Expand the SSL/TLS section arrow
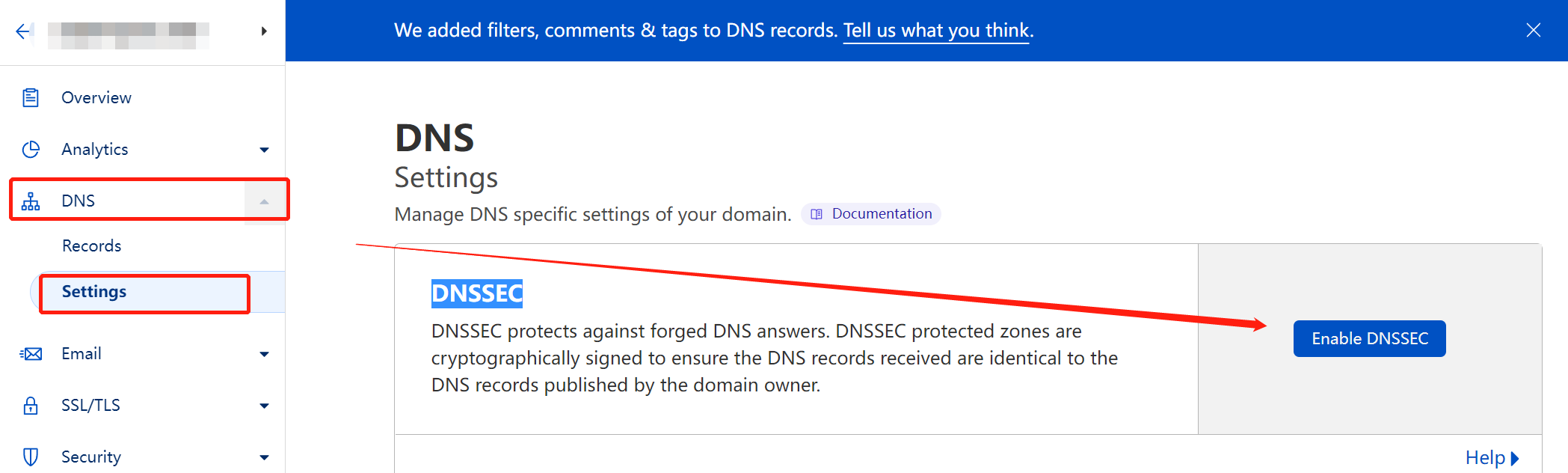The width and height of the screenshot is (1568, 473). 264,406
